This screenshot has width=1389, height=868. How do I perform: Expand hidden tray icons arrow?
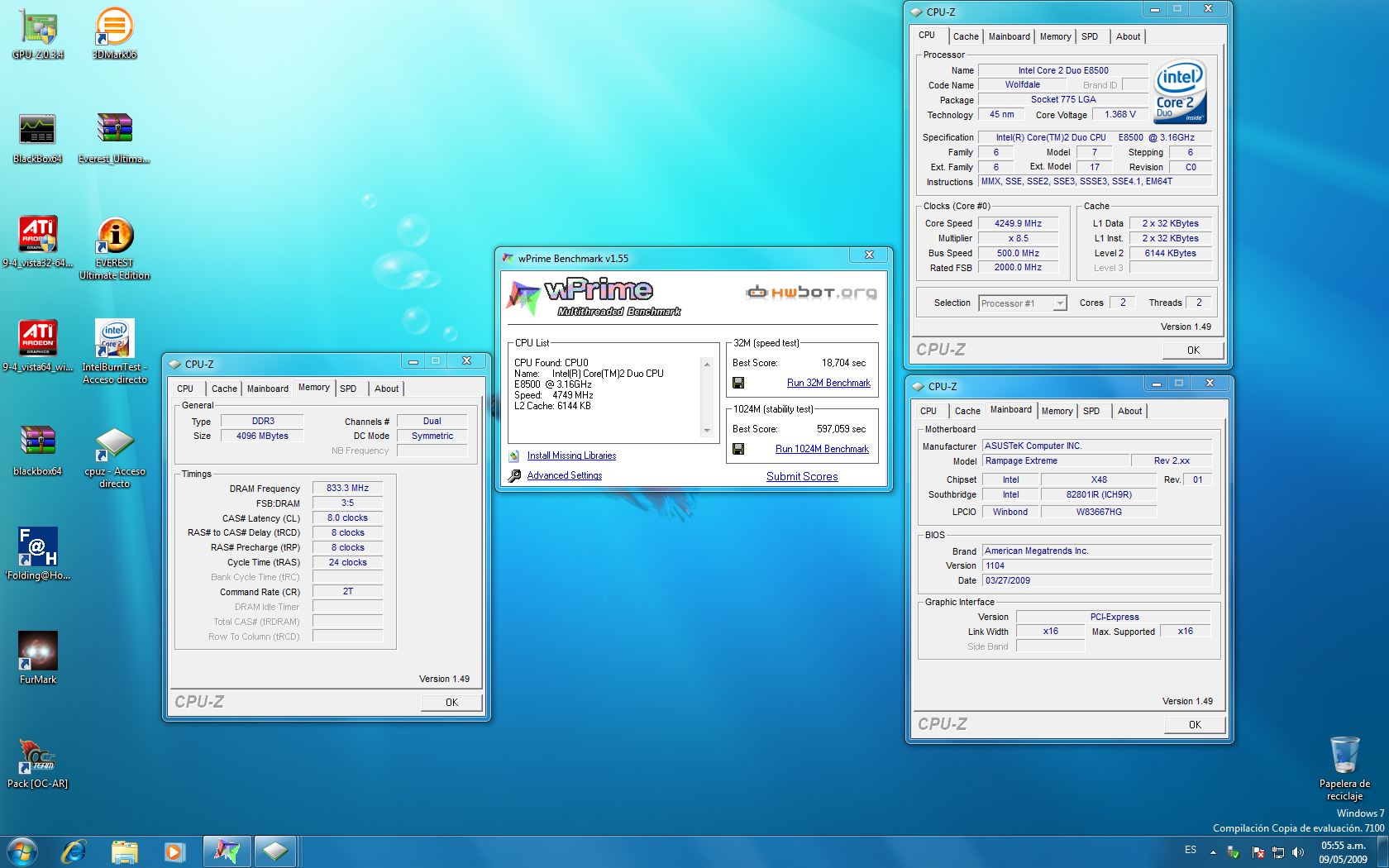click(1213, 851)
